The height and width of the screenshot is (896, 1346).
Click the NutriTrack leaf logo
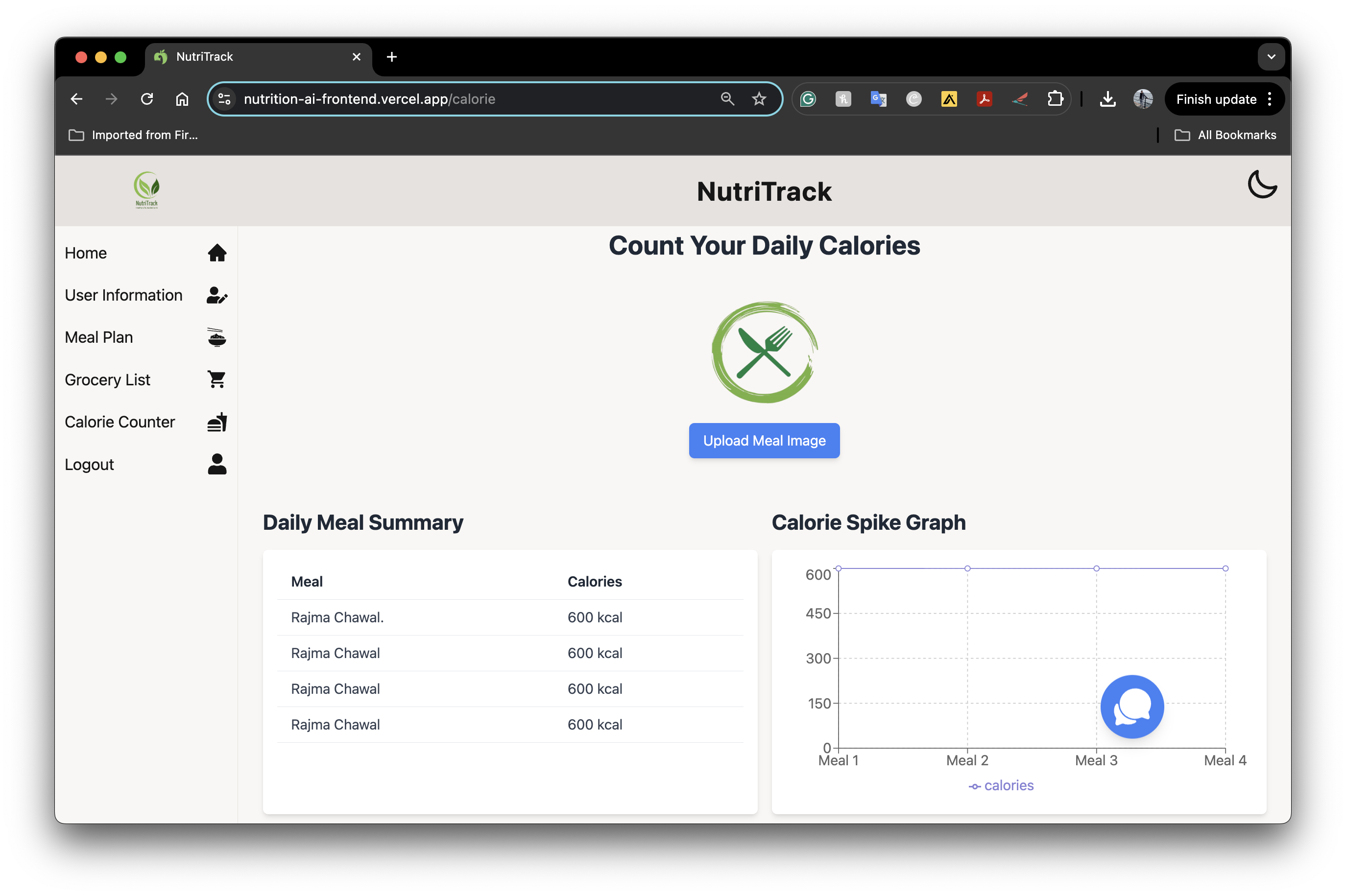[x=147, y=189]
